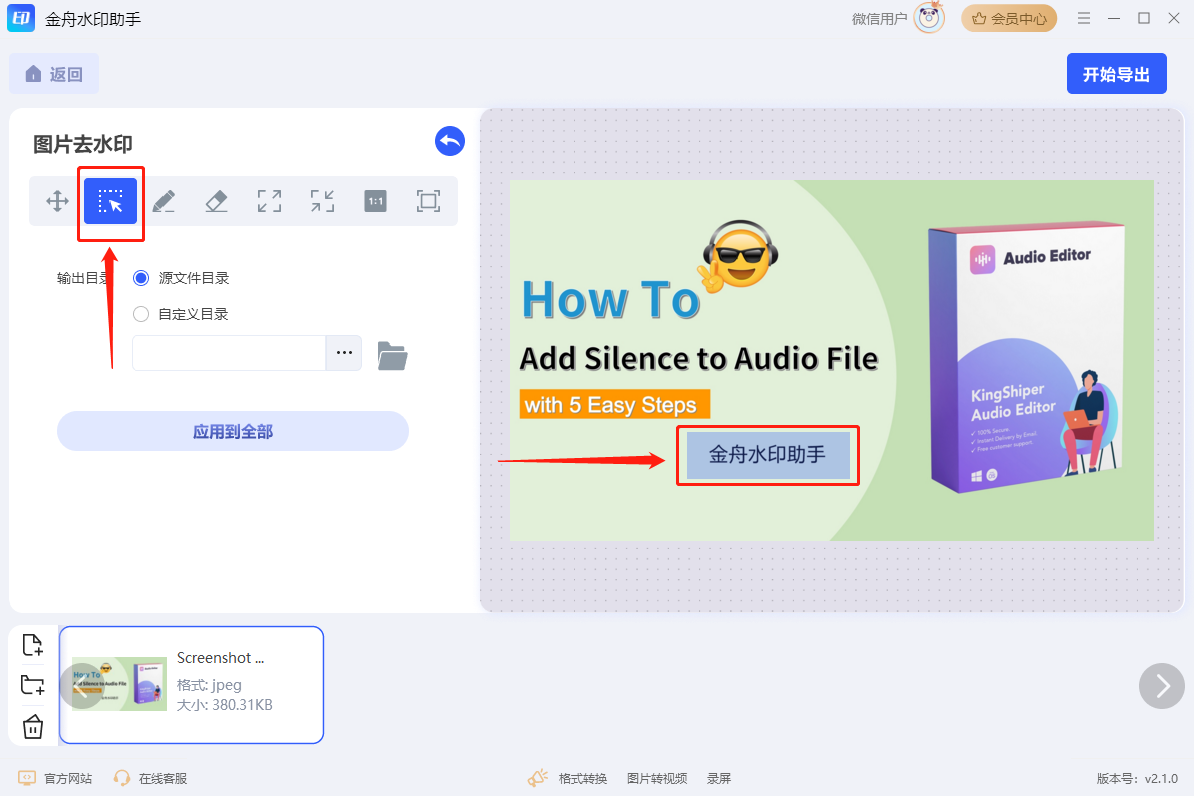Close the application window
The width and height of the screenshot is (1194, 796).
[x=1173, y=18]
